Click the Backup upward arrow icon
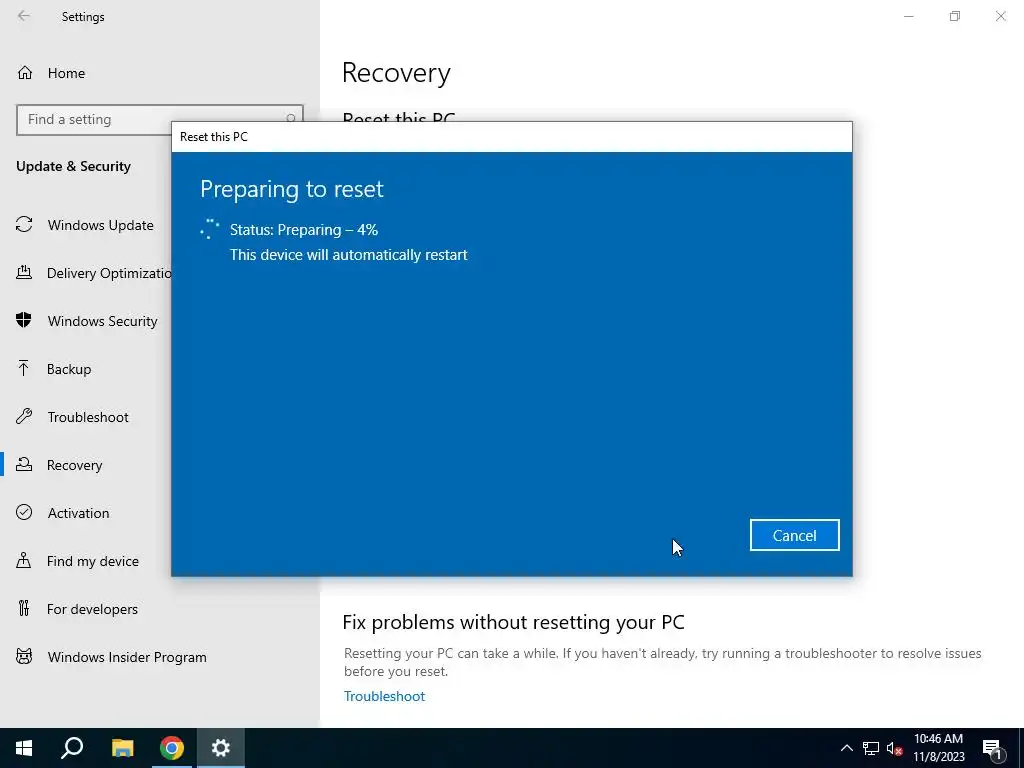The height and width of the screenshot is (768, 1024). point(24,368)
